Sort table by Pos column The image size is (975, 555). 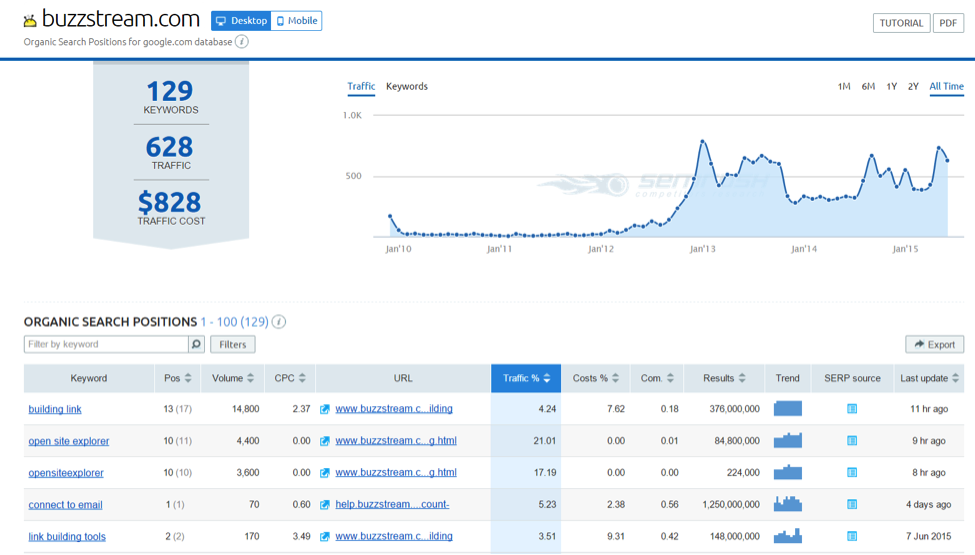pos(177,378)
